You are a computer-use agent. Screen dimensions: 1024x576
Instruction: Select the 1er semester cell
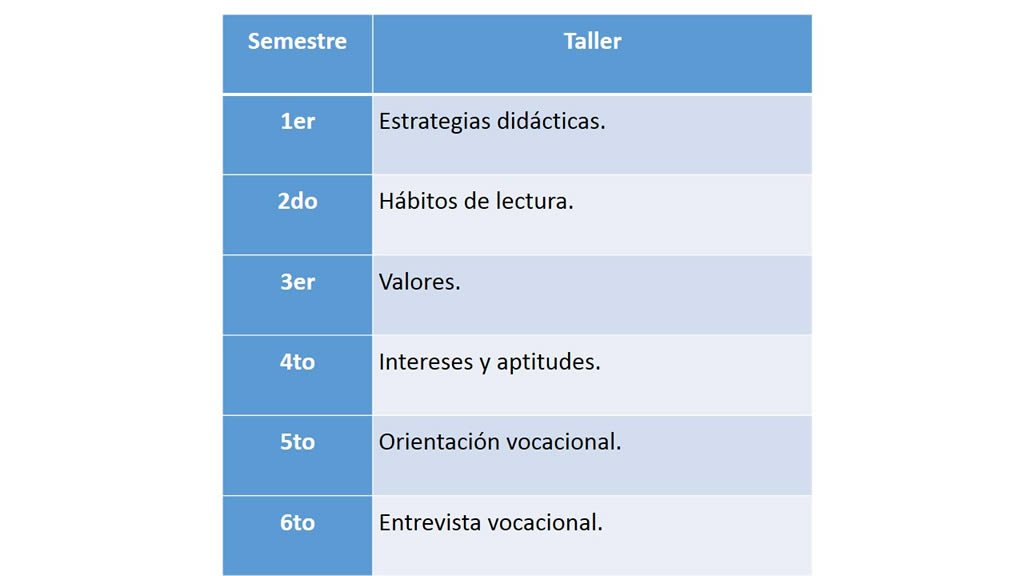pos(297,122)
